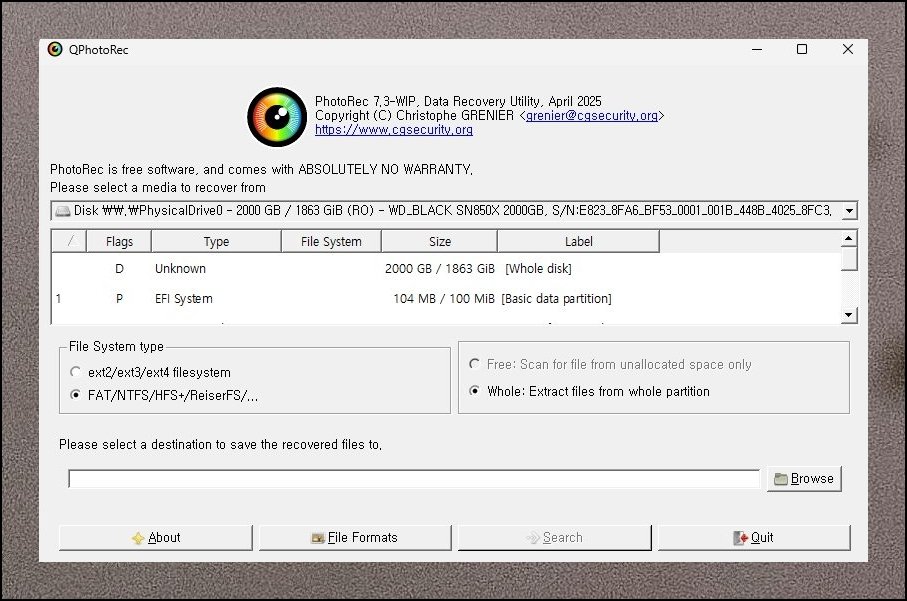This screenshot has height=601, width=907.
Task: Close the QPhotoRec window
Action: point(847,49)
